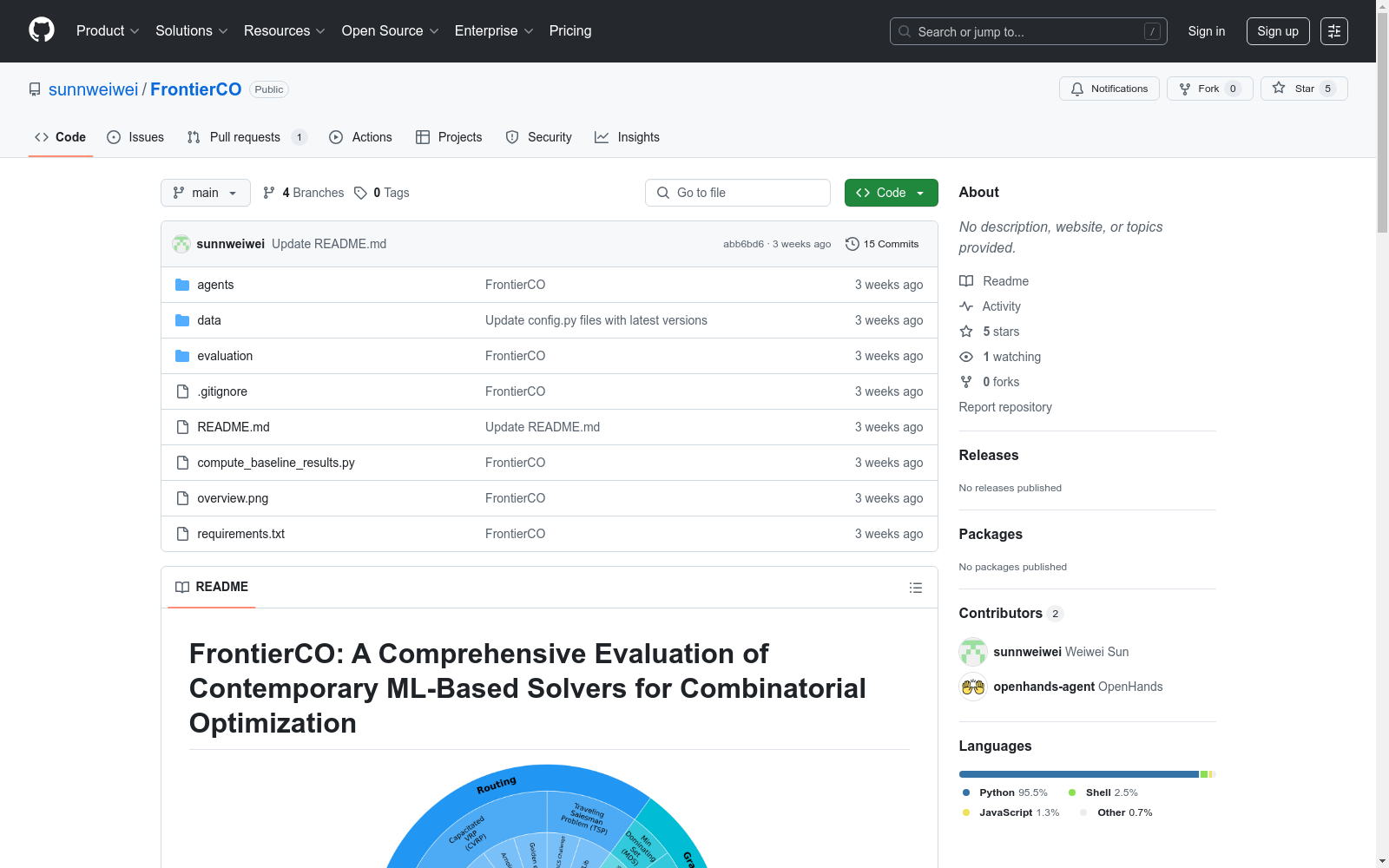
Task: Switch to the Pull requests tab
Action: coord(247,137)
